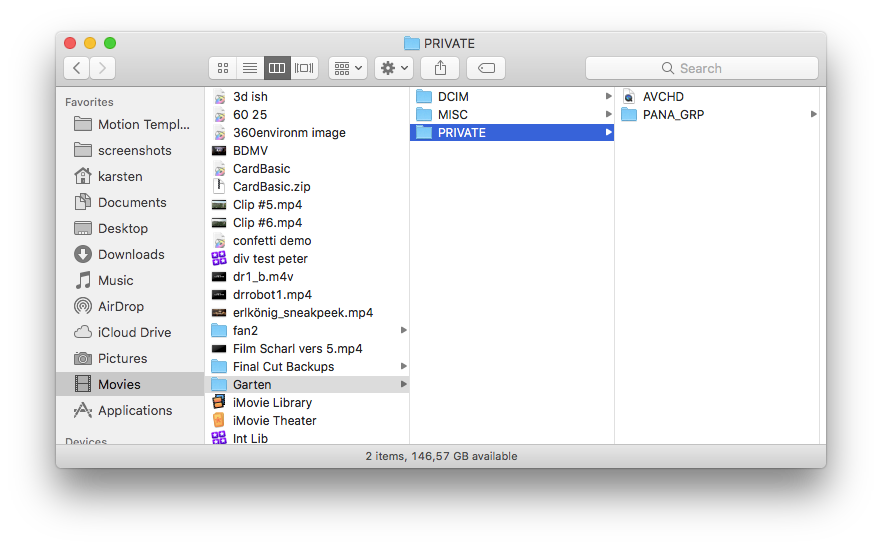Image resolution: width=882 pixels, height=548 pixels.
Task: Select the Clip #6.mp4 thumbnail
Action: pos(219,223)
